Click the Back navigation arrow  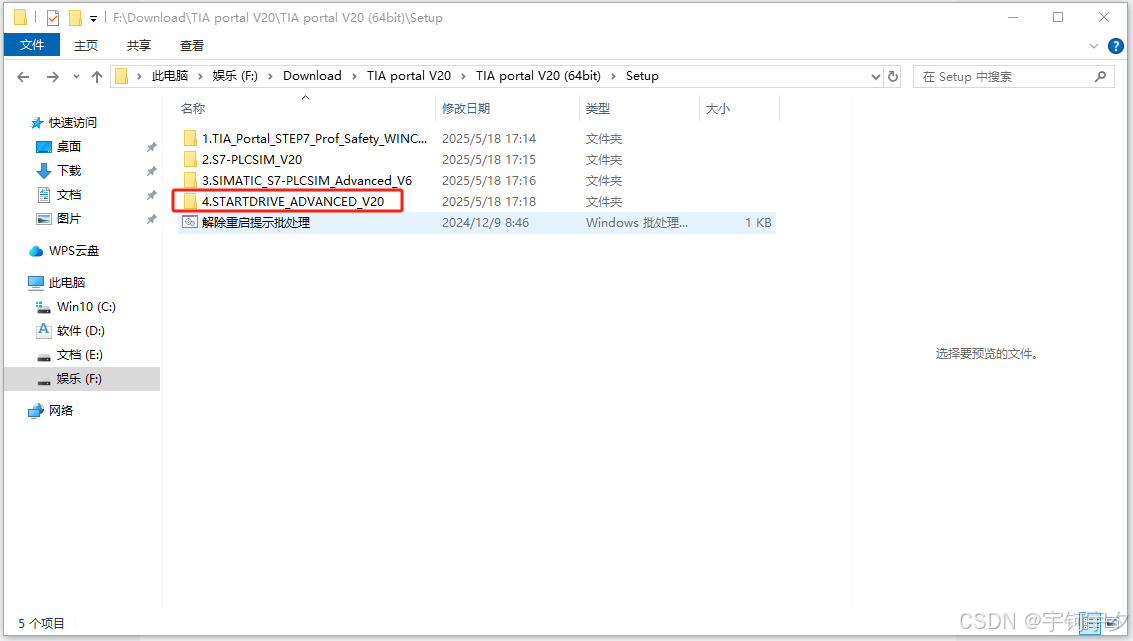[23, 77]
